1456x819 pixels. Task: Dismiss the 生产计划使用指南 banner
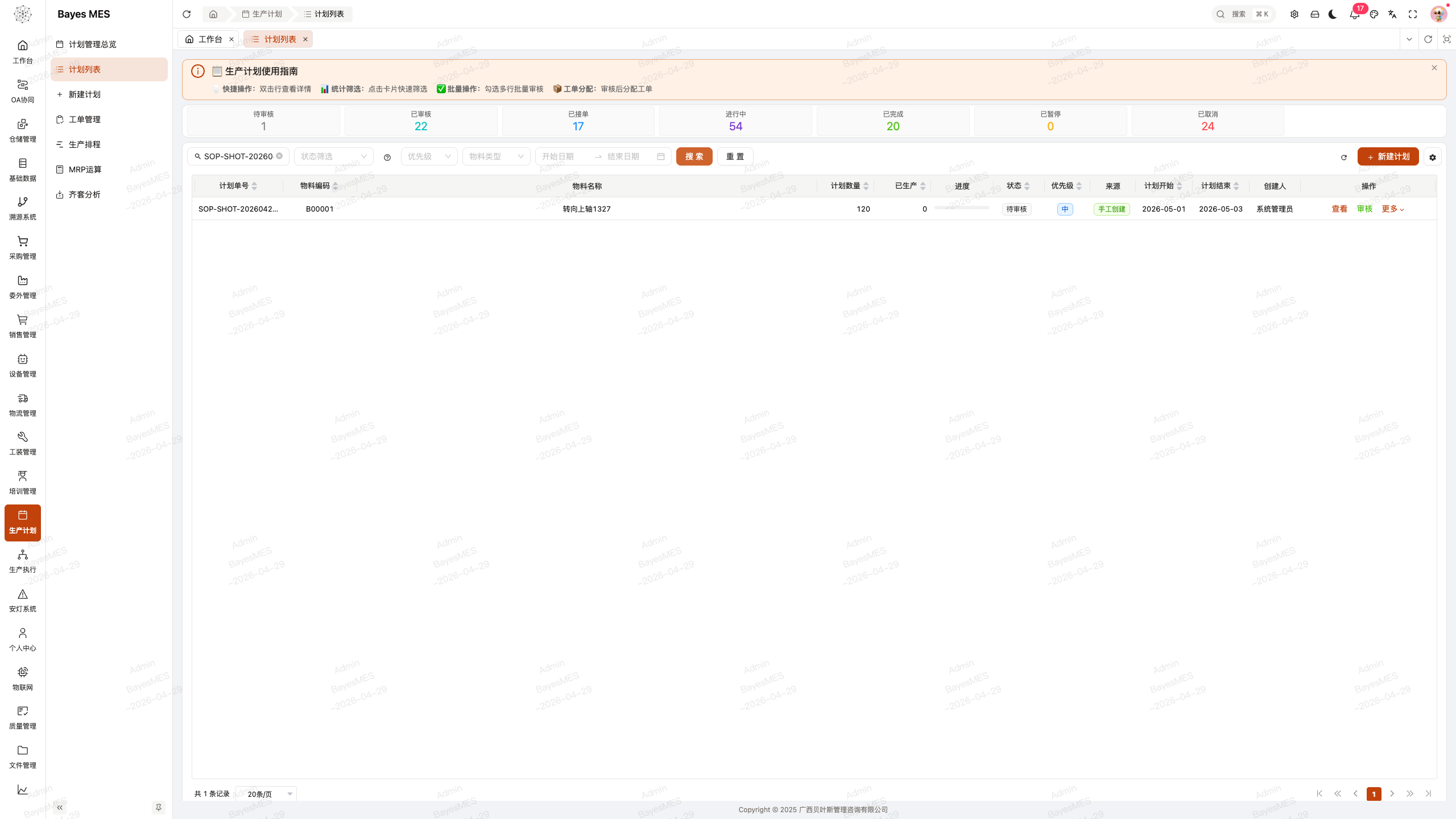tap(1434, 68)
